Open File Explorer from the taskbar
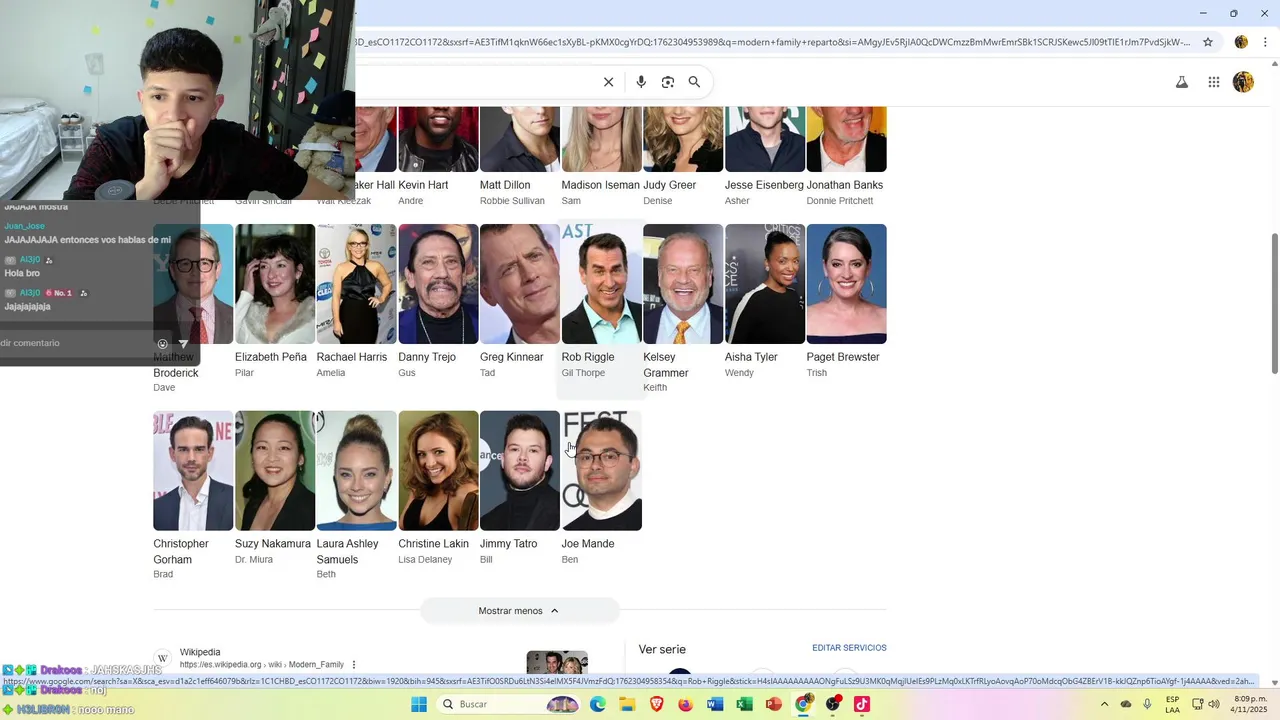Image resolution: width=1280 pixels, height=720 pixels. point(627,704)
